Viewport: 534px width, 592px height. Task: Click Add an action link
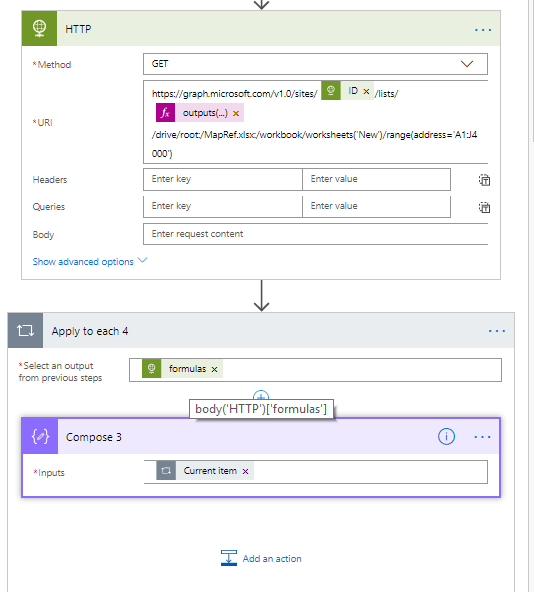272,558
